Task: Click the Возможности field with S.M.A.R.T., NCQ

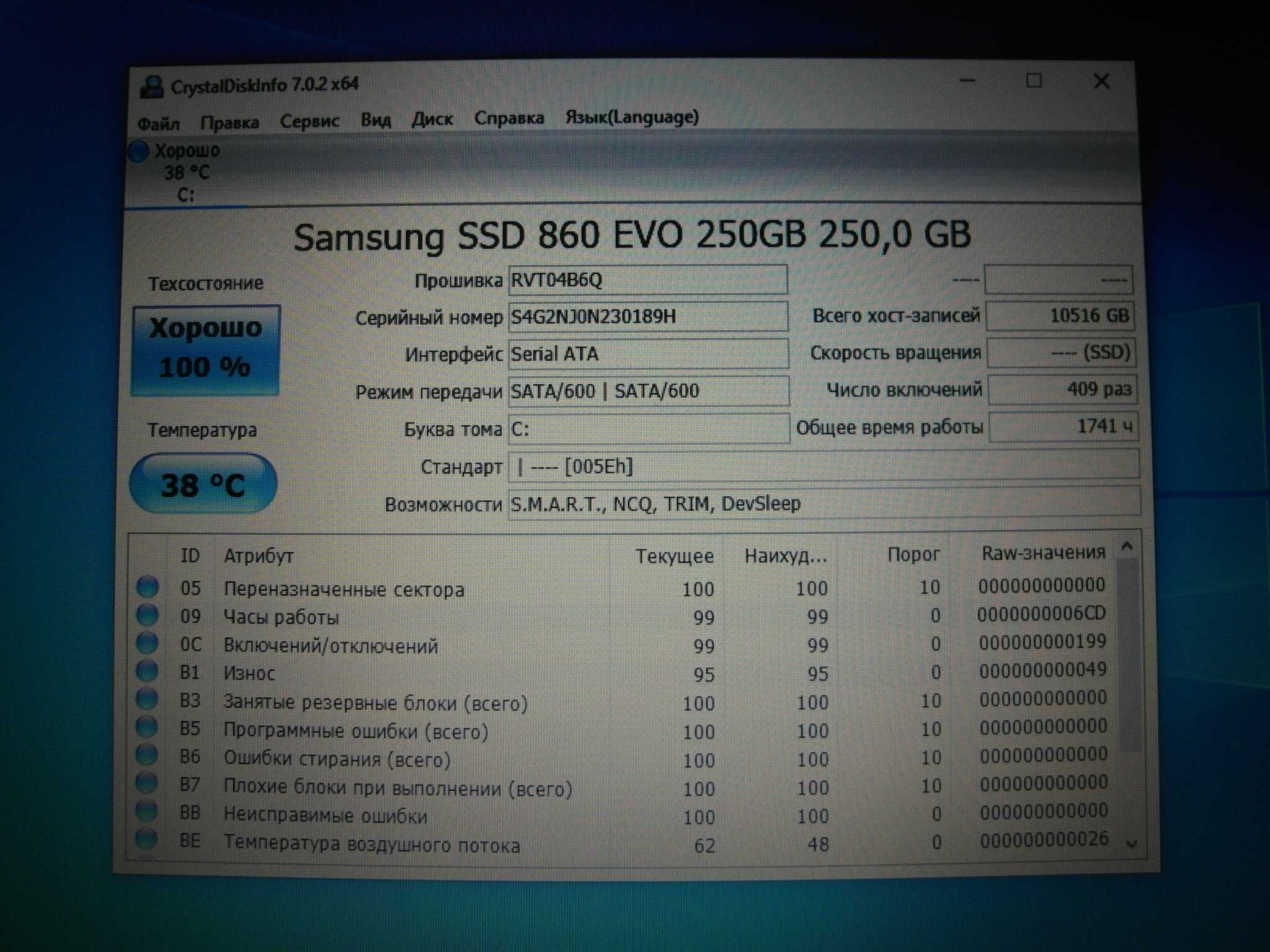Action: pyautogui.click(x=824, y=503)
